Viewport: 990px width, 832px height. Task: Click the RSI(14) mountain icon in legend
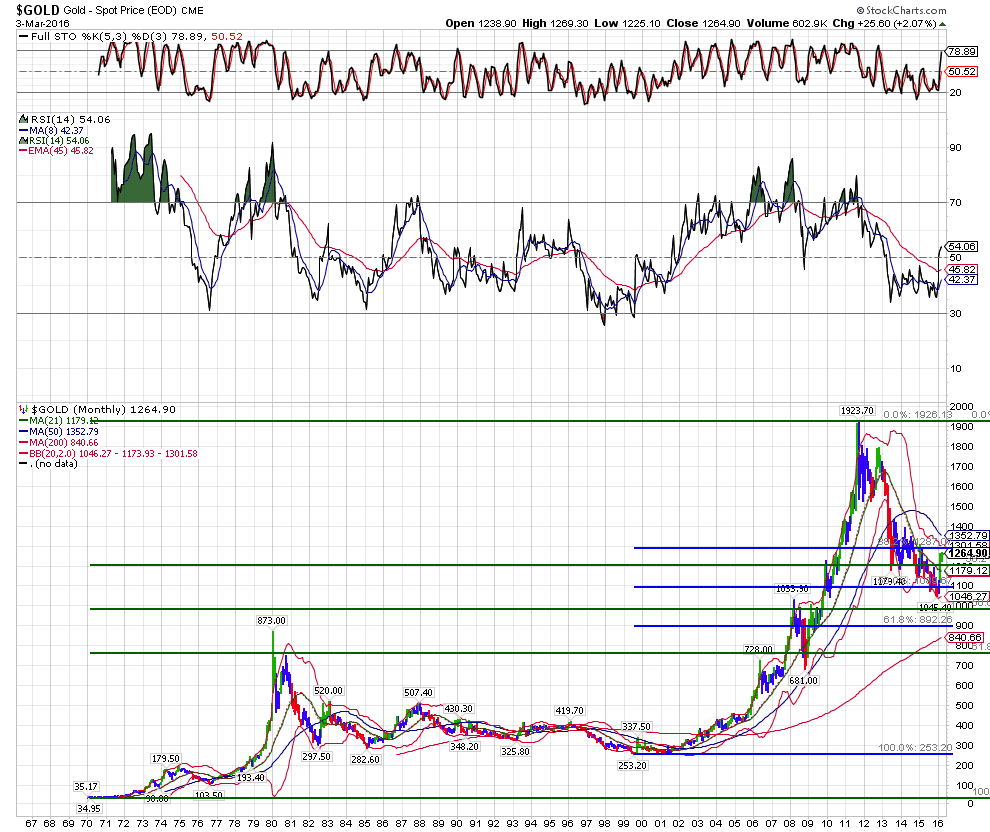(x=24, y=119)
